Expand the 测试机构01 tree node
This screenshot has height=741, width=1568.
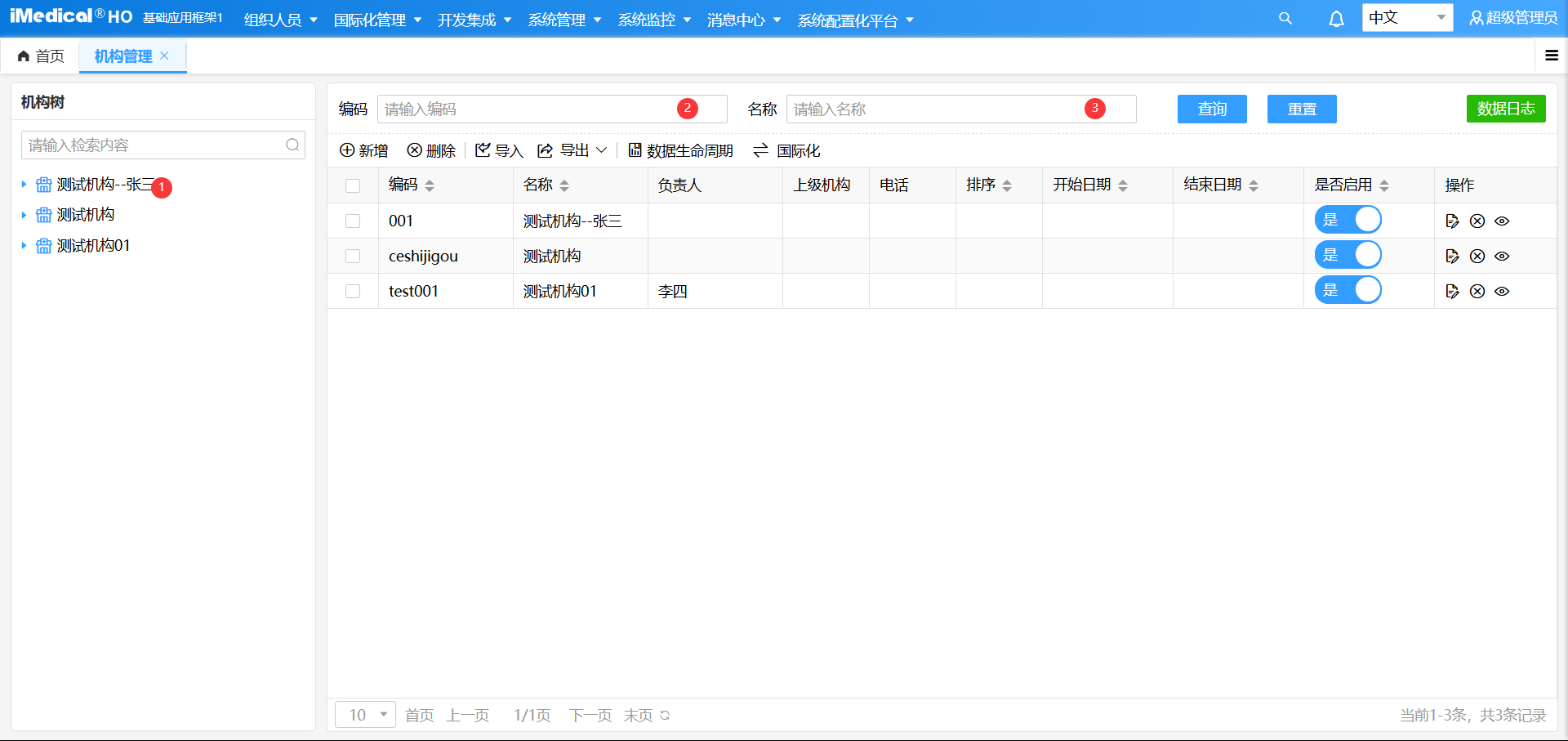click(x=24, y=245)
